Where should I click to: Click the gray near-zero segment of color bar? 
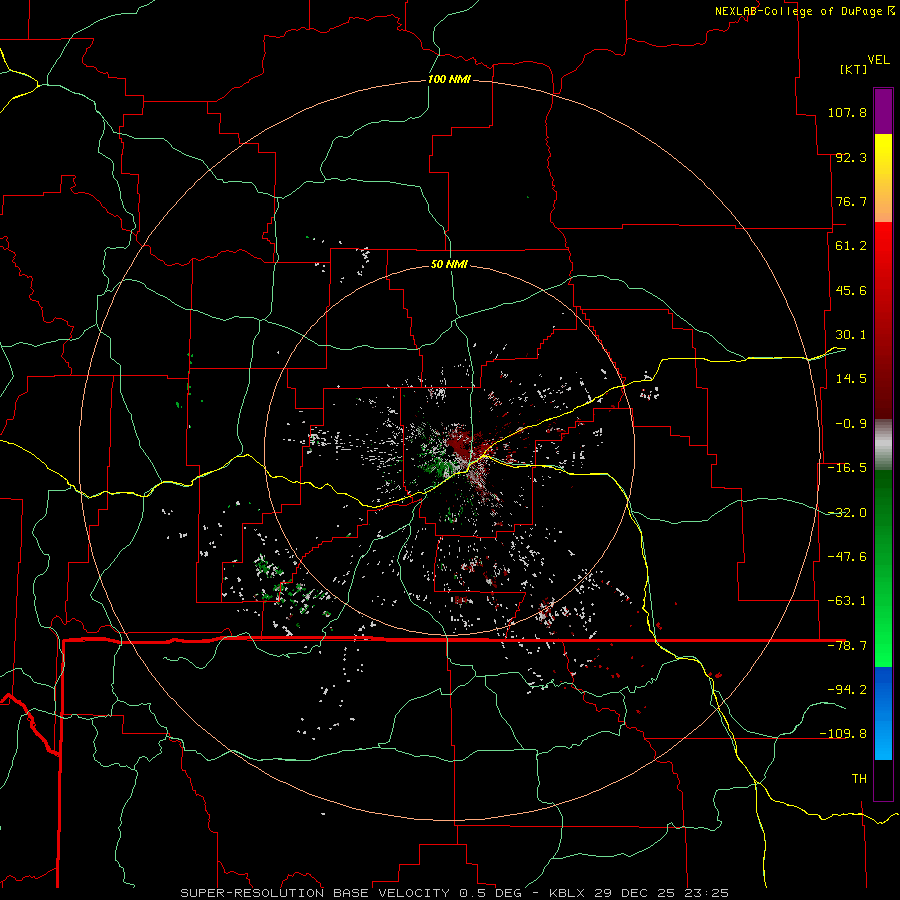883,445
